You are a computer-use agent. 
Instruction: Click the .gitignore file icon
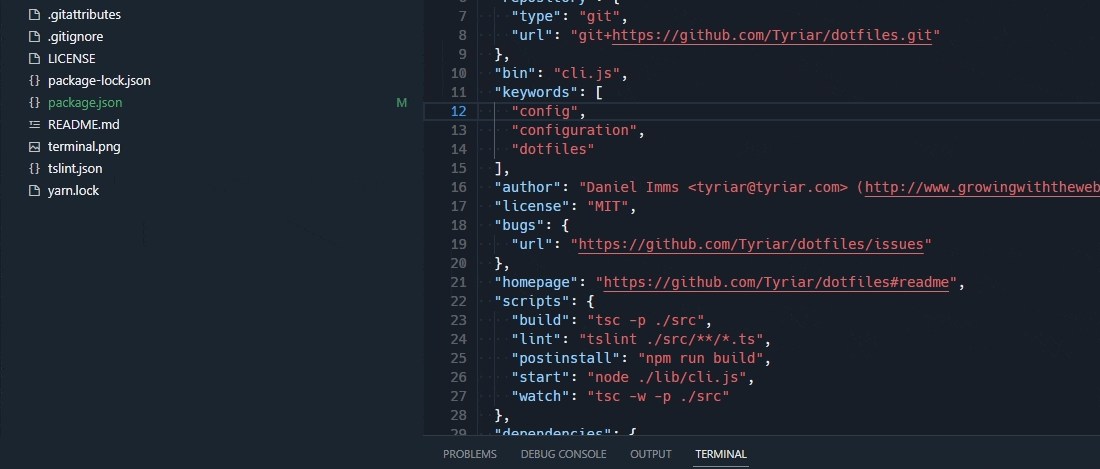click(34, 36)
